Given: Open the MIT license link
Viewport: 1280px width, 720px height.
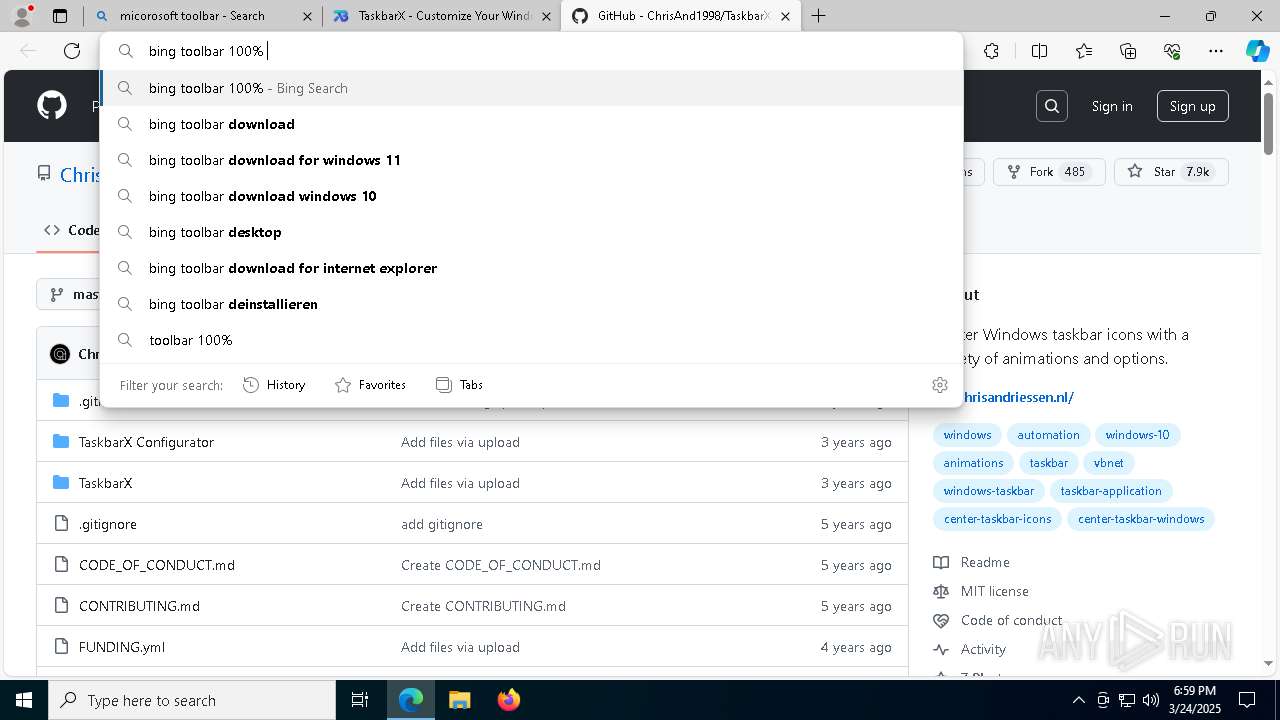Looking at the screenshot, I should (994, 591).
